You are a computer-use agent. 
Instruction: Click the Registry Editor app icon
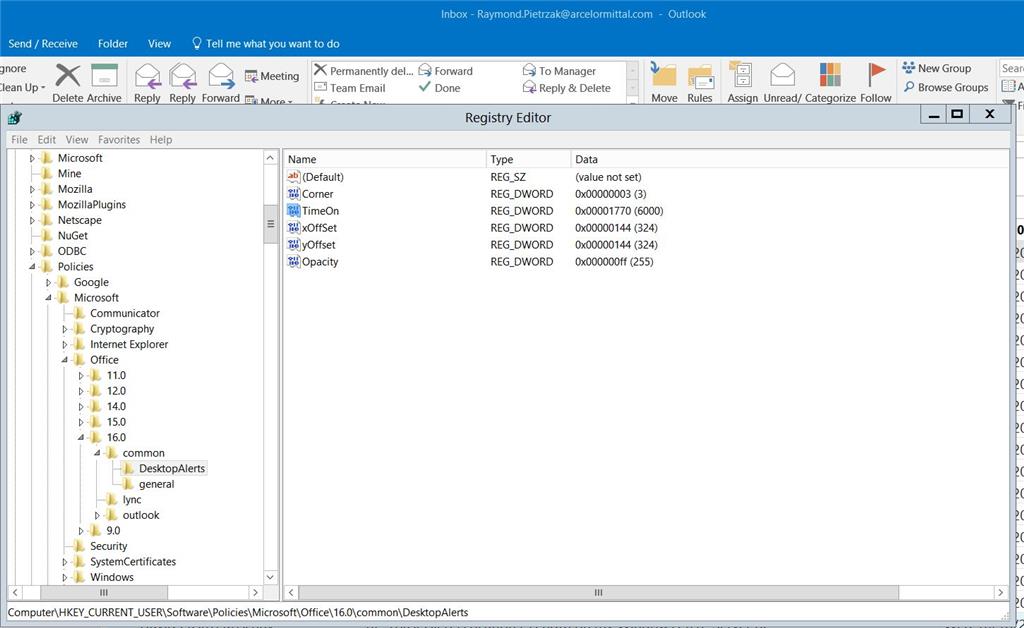(14, 118)
